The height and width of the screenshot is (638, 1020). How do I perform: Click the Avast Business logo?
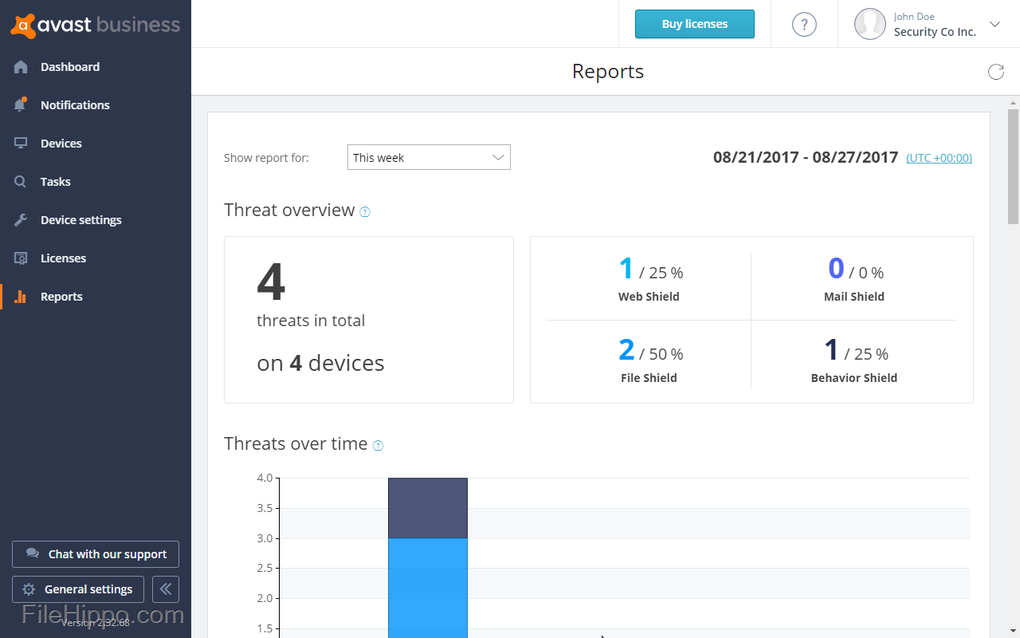click(x=96, y=25)
